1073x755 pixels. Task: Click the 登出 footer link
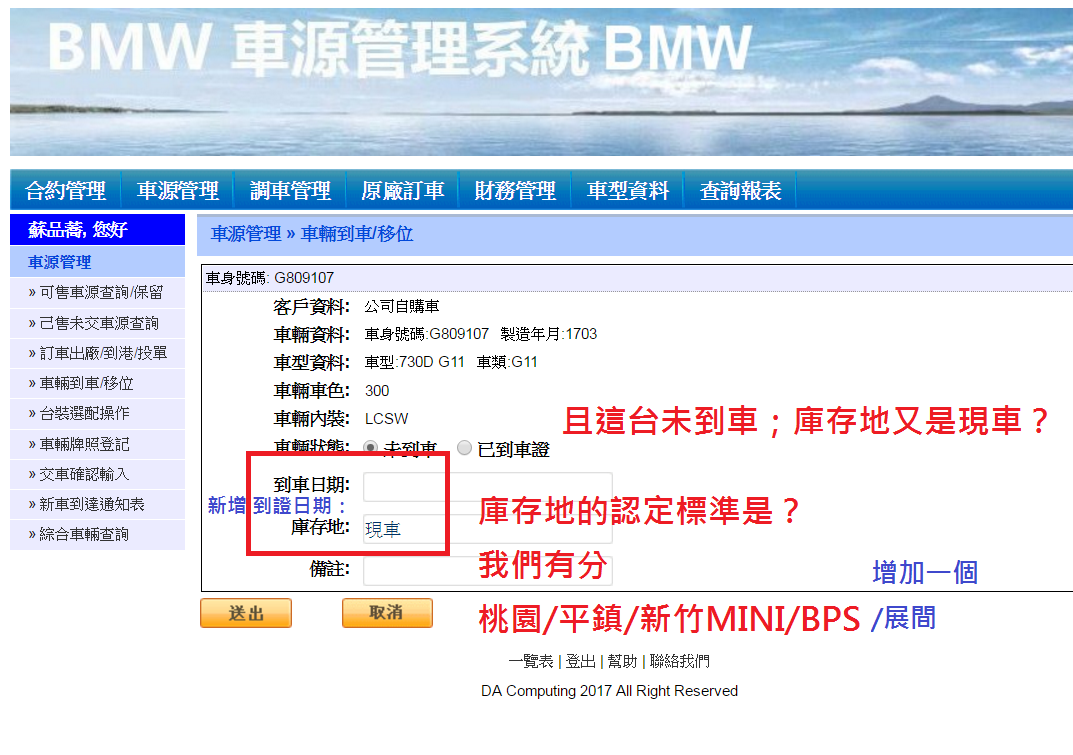tap(580, 661)
